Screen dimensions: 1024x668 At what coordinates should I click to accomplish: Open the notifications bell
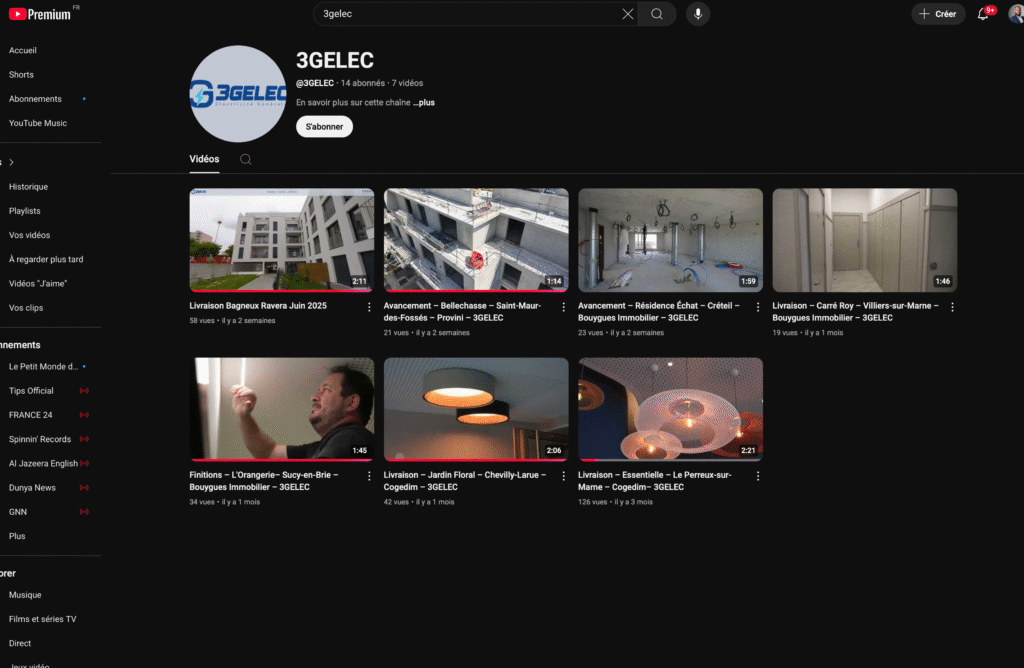tap(983, 14)
